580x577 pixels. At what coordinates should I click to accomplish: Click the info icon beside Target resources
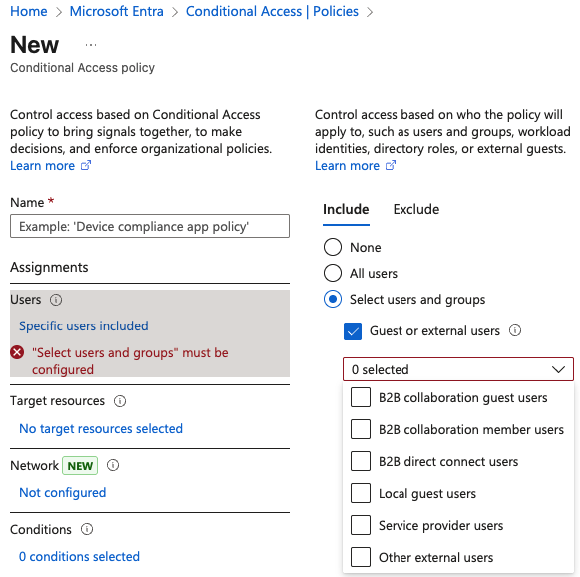click(120, 401)
